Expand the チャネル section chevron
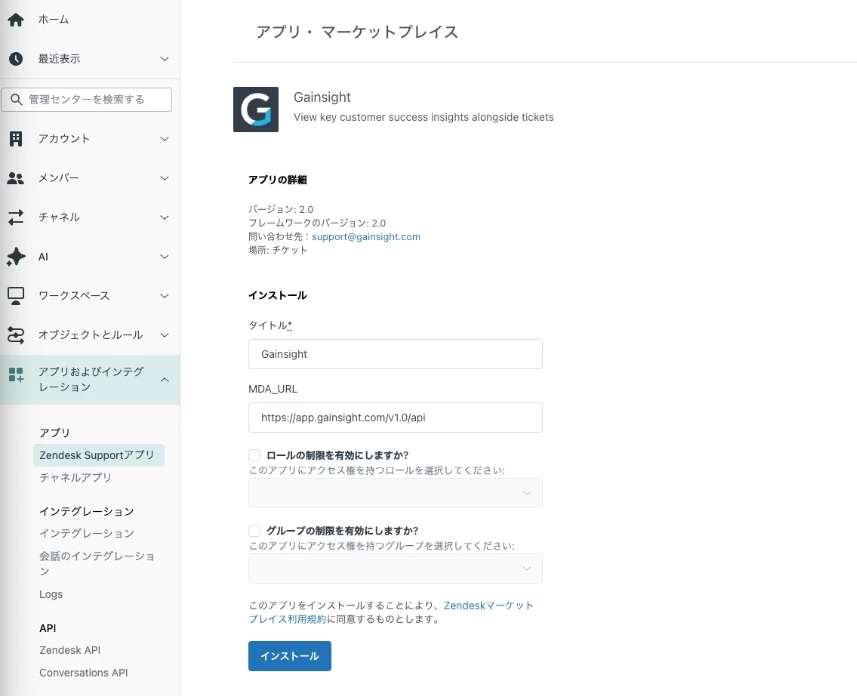 [x=164, y=218]
